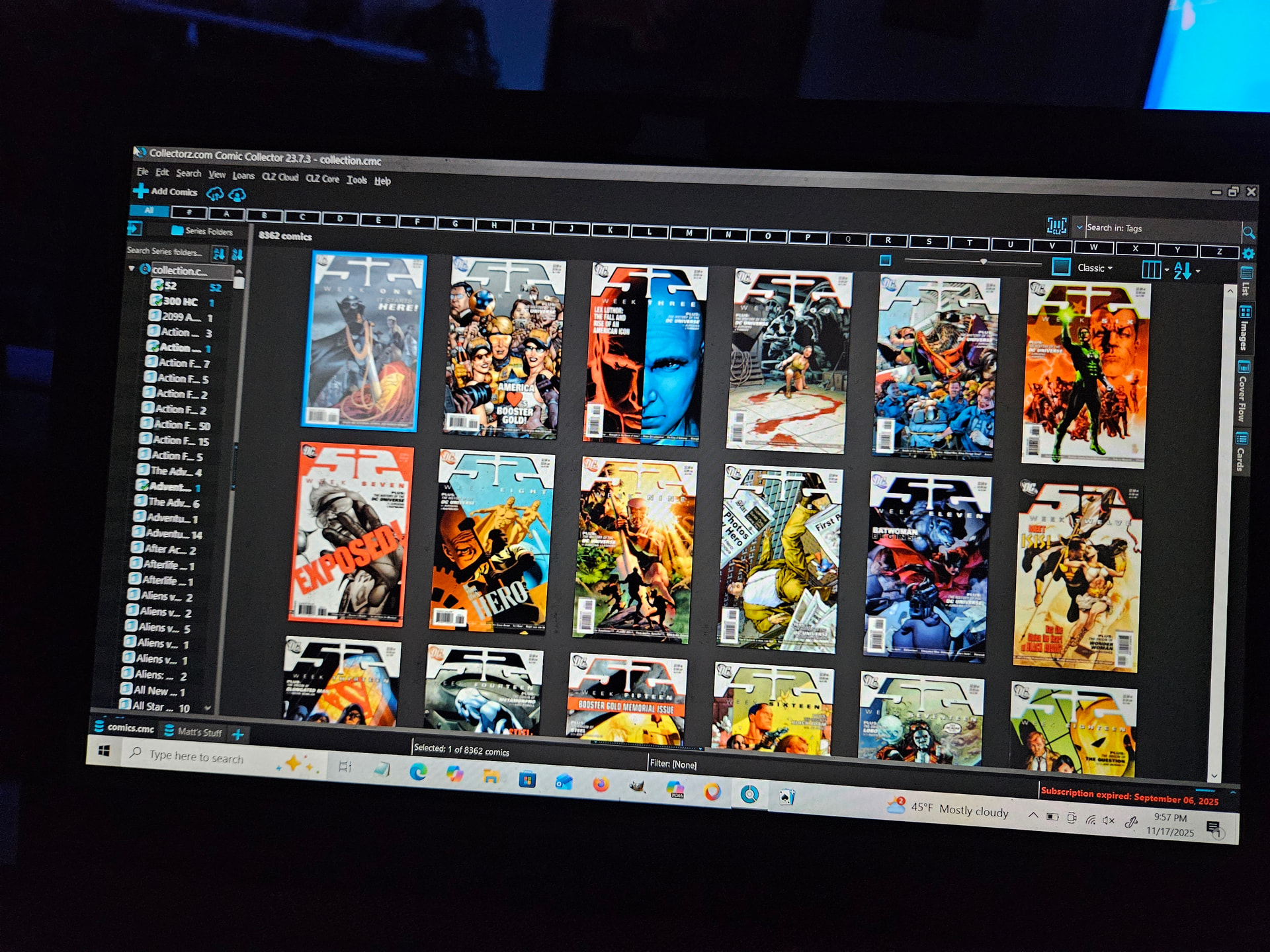The width and height of the screenshot is (1270, 952).
Task: Open the Classic layout dropdown
Action: [1095, 268]
